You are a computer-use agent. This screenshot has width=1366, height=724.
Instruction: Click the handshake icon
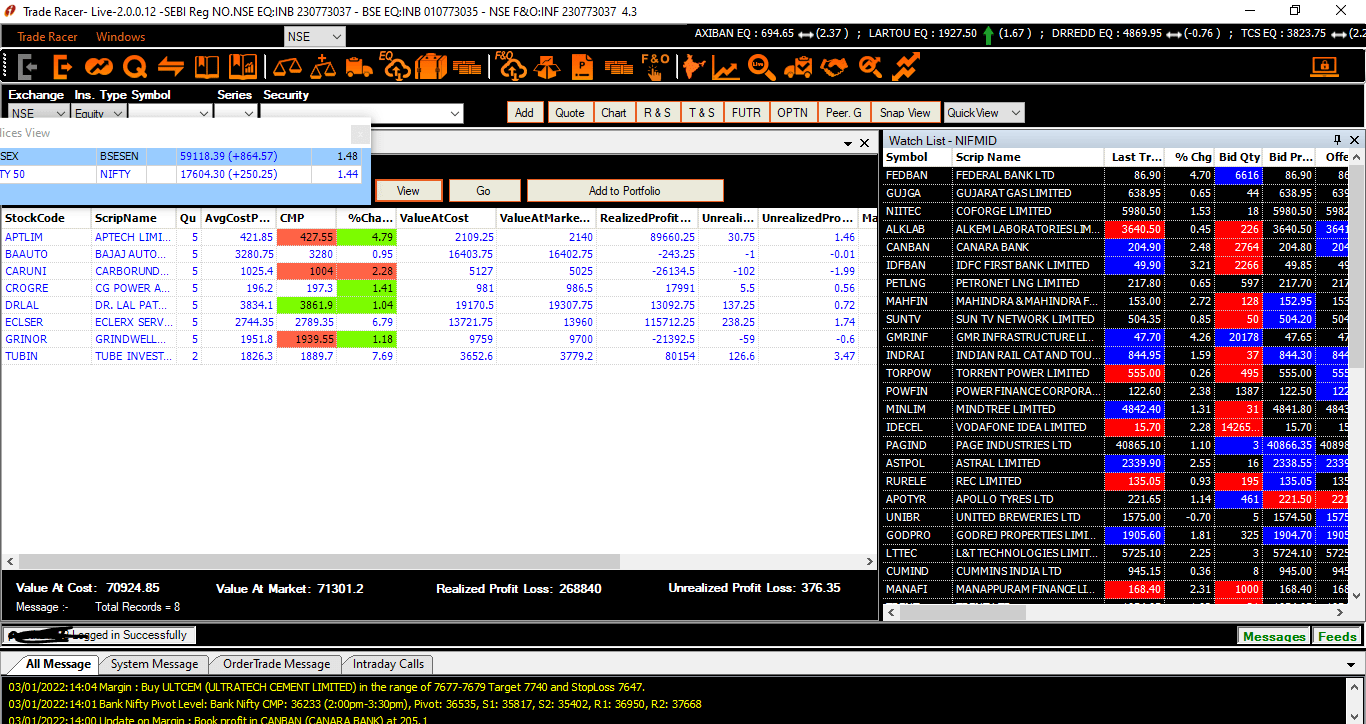point(834,67)
